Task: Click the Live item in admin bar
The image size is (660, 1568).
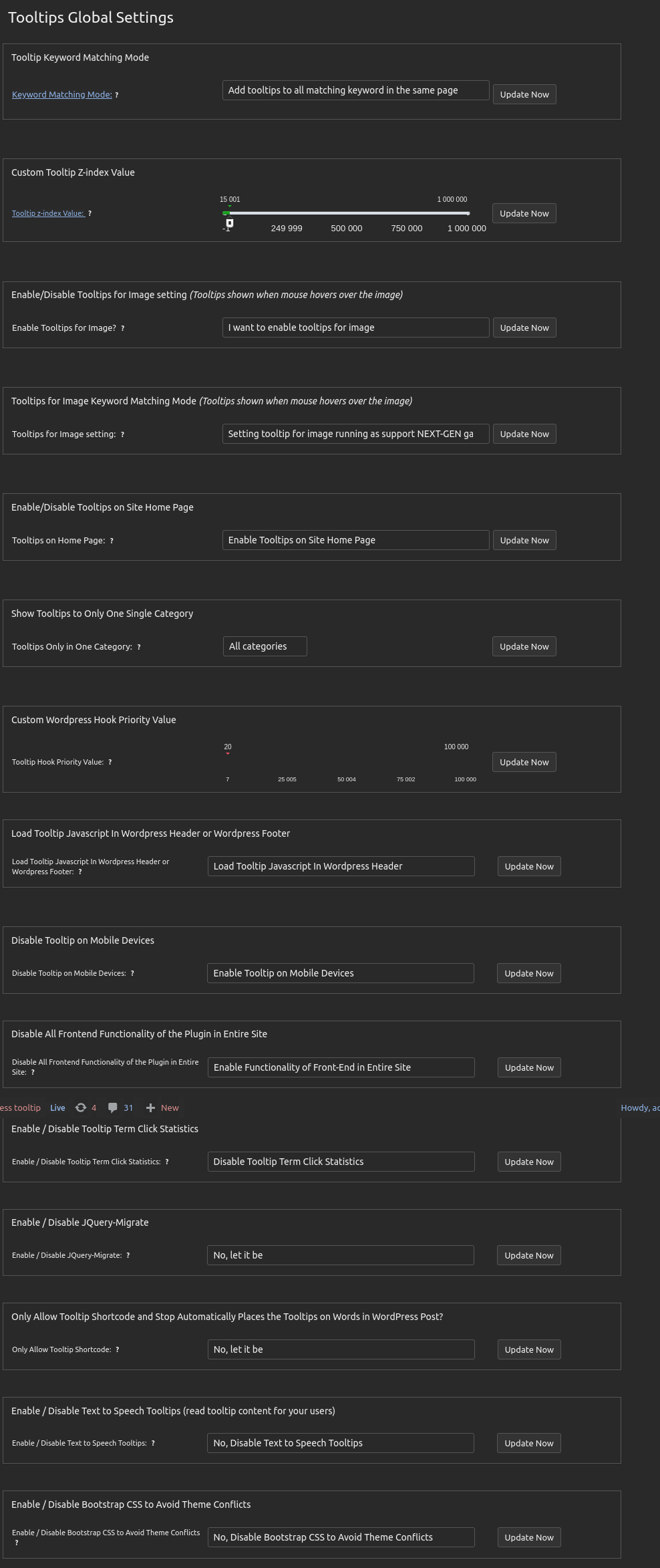Action: (x=57, y=1107)
